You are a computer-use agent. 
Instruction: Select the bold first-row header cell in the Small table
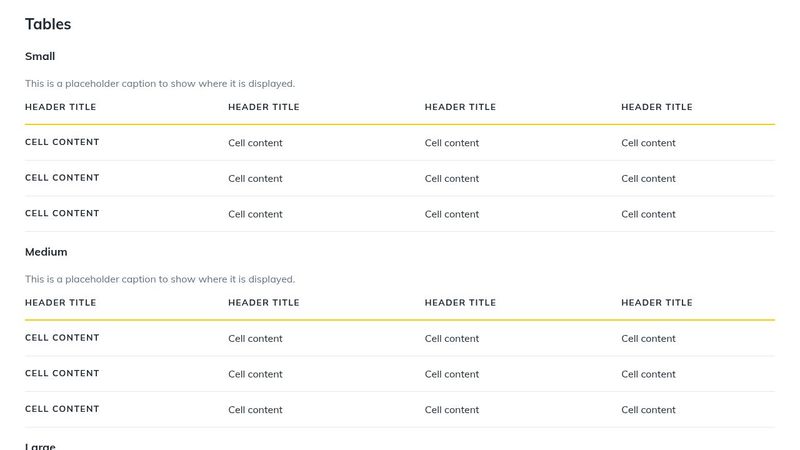(62, 142)
